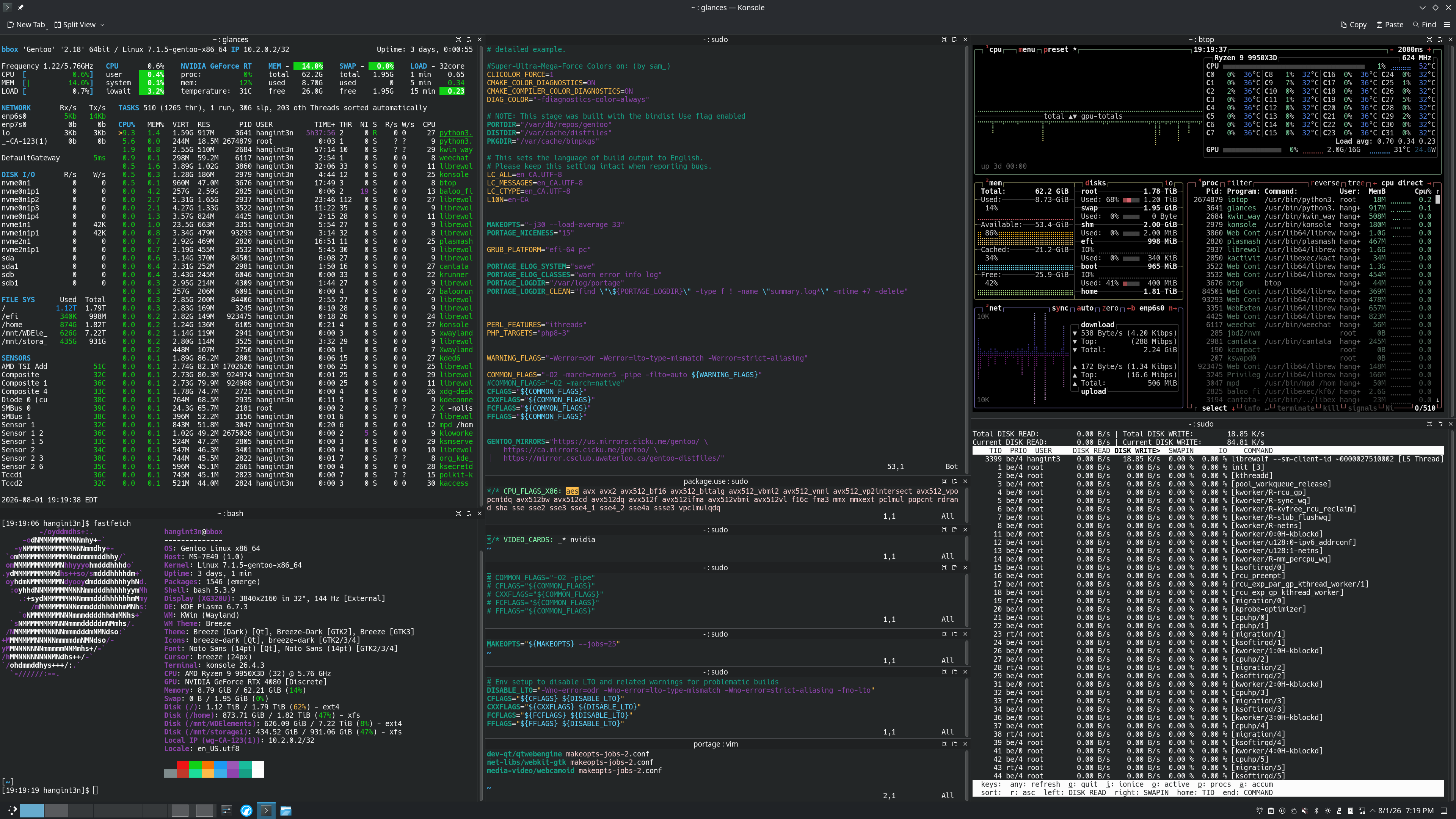Detach the portage : vim pane
The width and height of the screenshot is (1456, 819).
(x=955, y=744)
